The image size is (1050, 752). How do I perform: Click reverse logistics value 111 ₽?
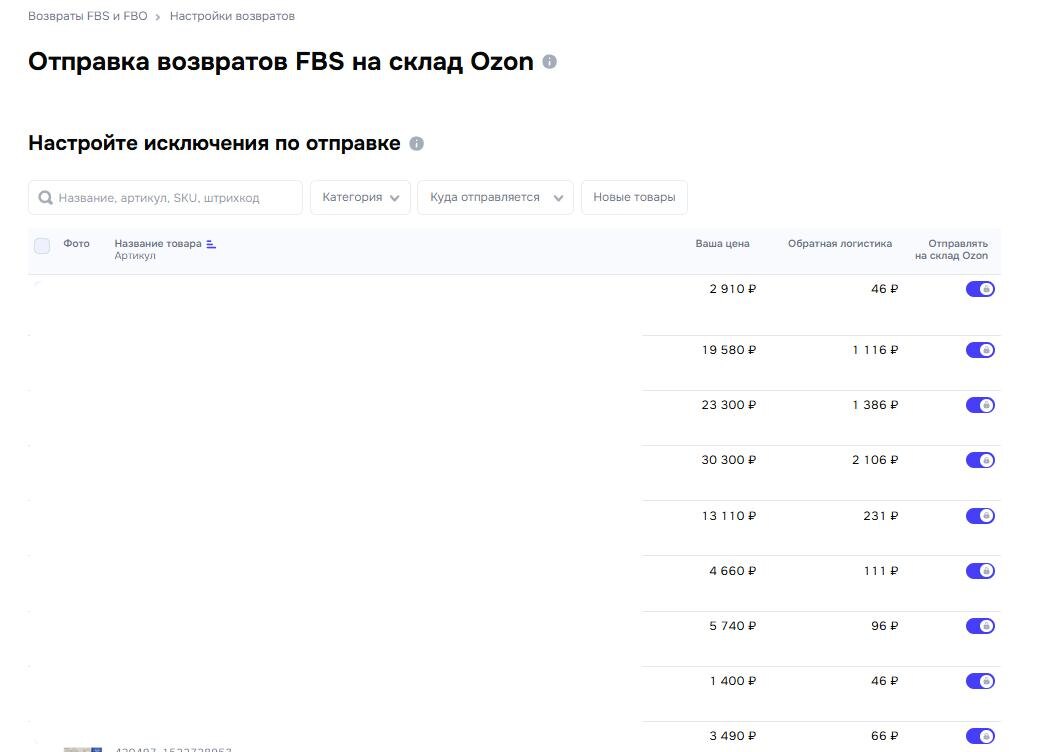coord(881,571)
